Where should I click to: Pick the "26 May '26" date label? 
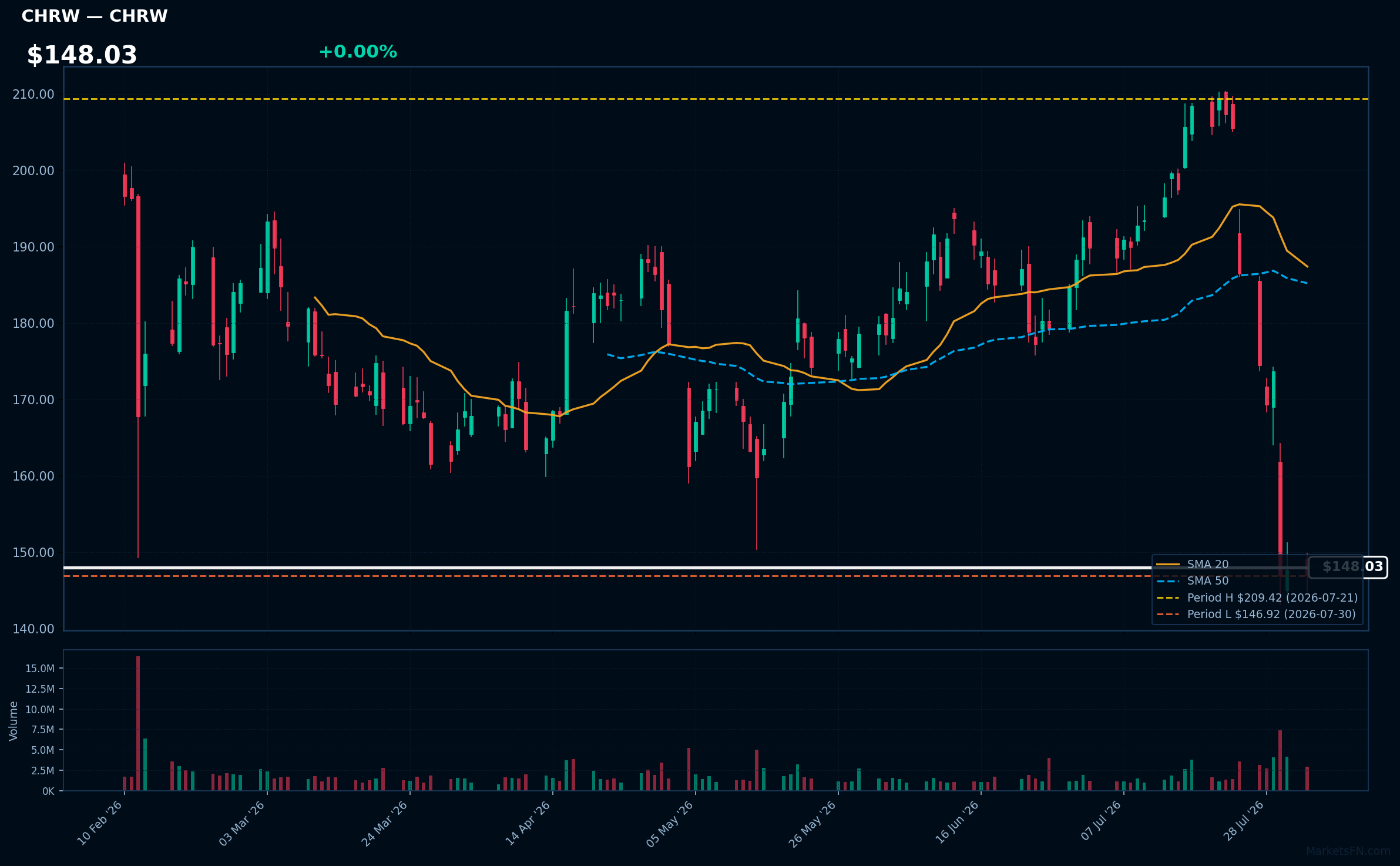click(813, 824)
